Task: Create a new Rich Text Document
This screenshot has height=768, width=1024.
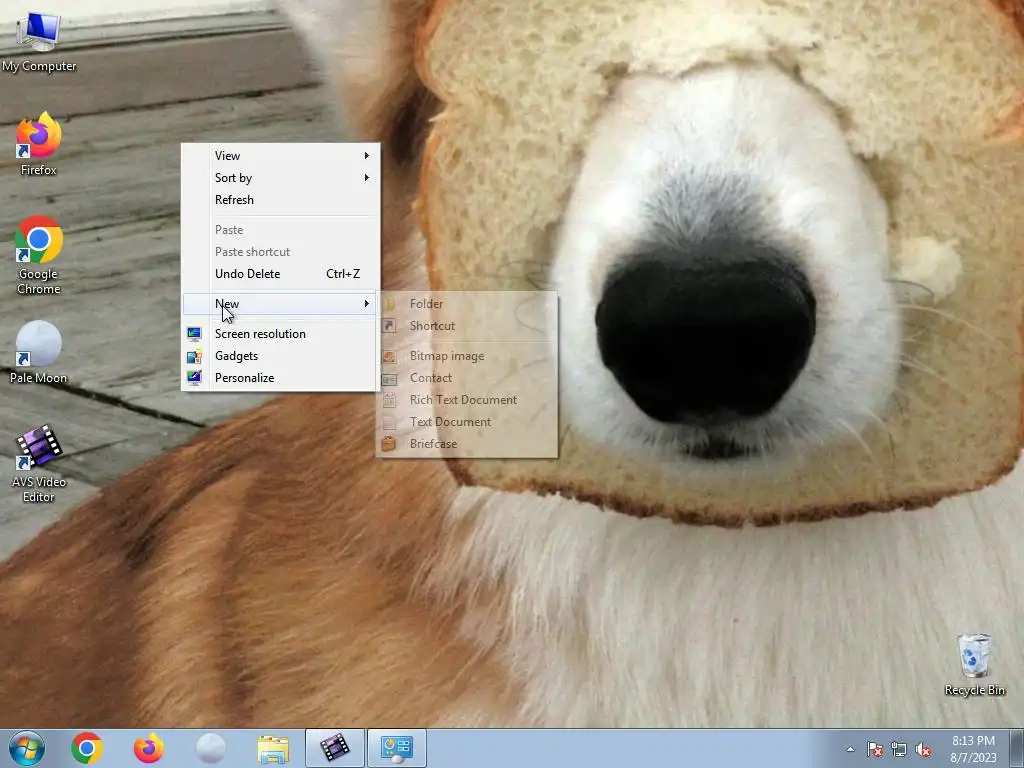Action: 467,400
